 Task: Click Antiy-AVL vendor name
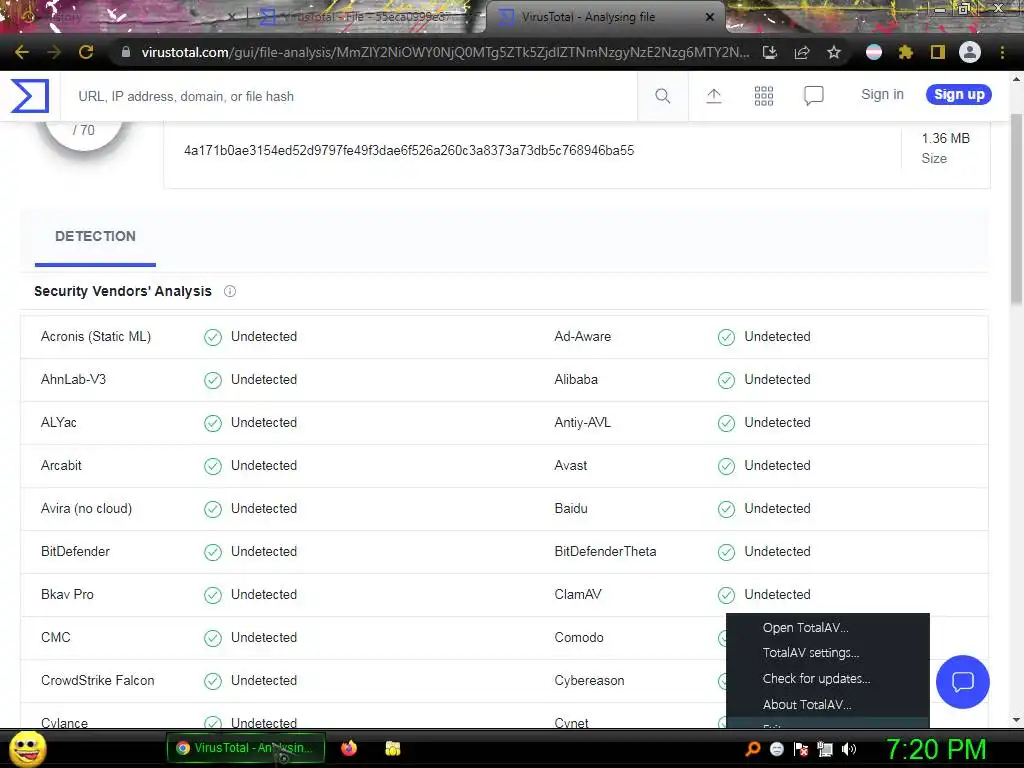[583, 423]
